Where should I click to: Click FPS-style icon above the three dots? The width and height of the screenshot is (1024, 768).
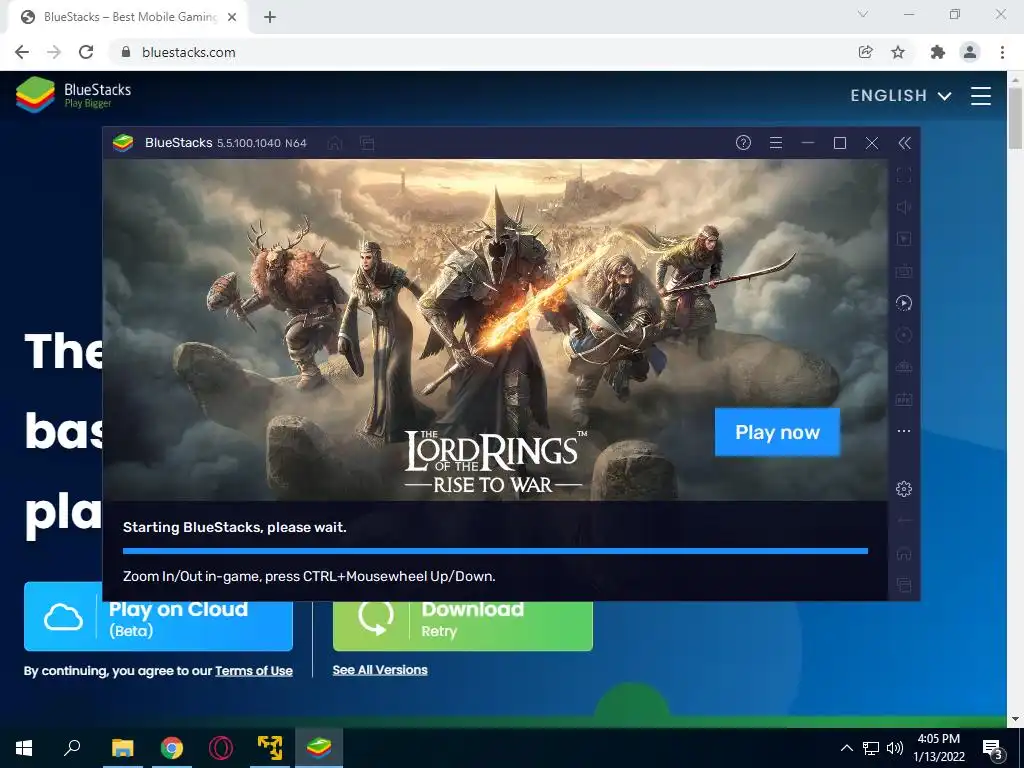pos(904,399)
